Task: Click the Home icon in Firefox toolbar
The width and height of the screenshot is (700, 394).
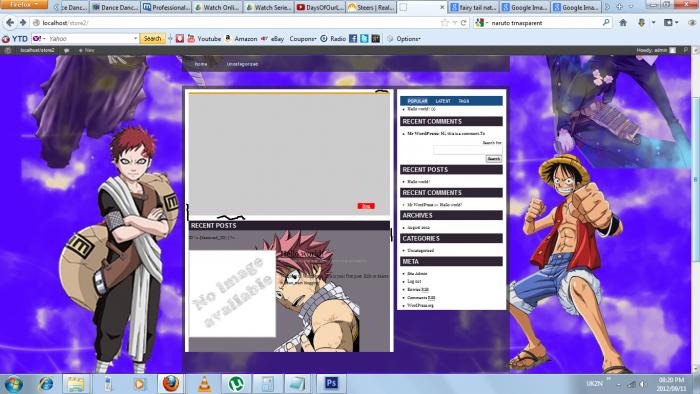Action: (x=623, y=22)
